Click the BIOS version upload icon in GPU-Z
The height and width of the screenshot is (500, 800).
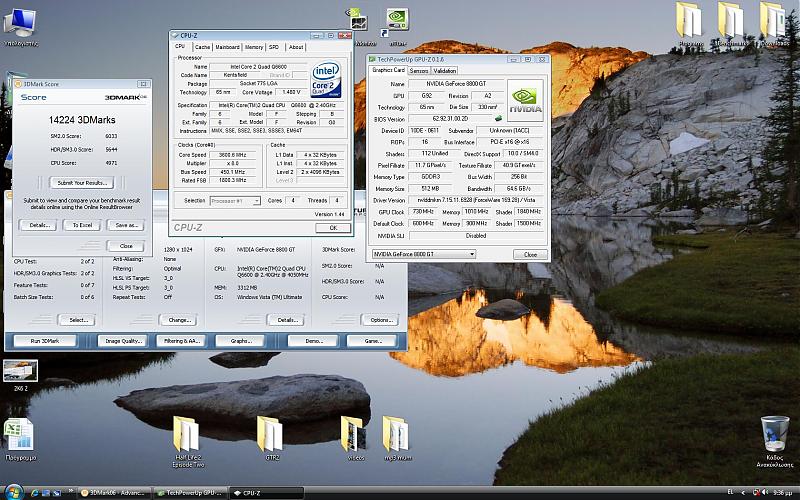click(x=498, y=118)
